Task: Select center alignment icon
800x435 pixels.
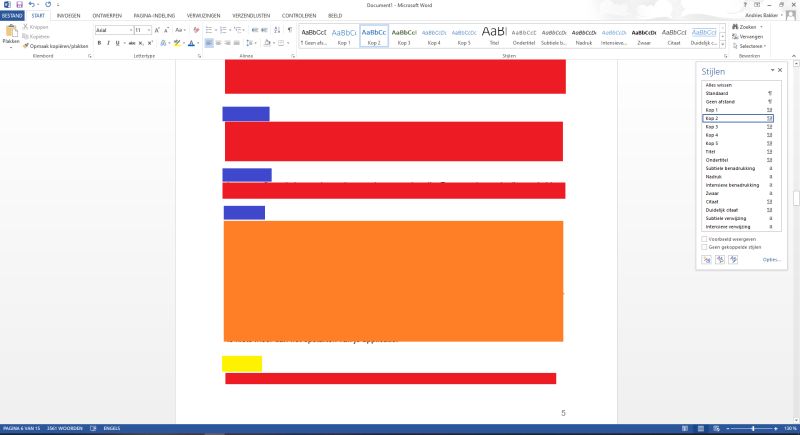Action: 218,43
